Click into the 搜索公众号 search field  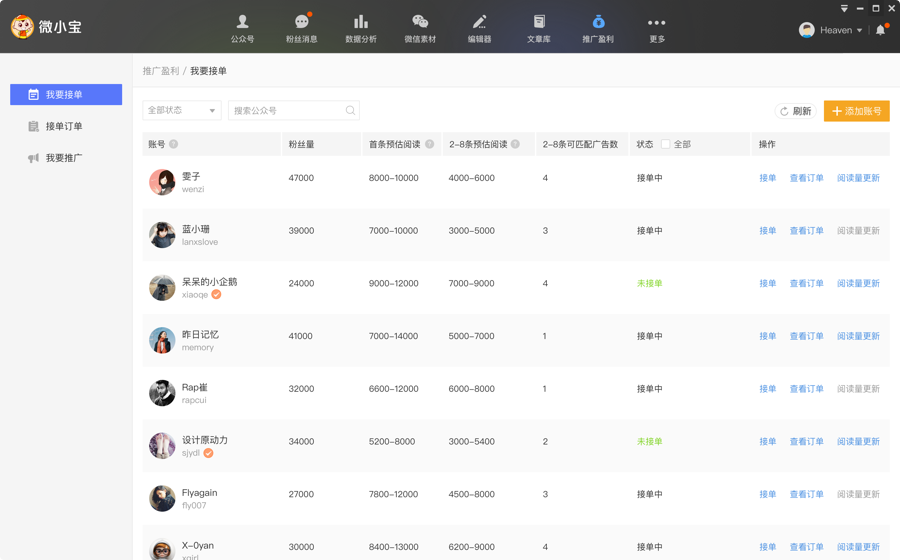click(x=287, y=111)
